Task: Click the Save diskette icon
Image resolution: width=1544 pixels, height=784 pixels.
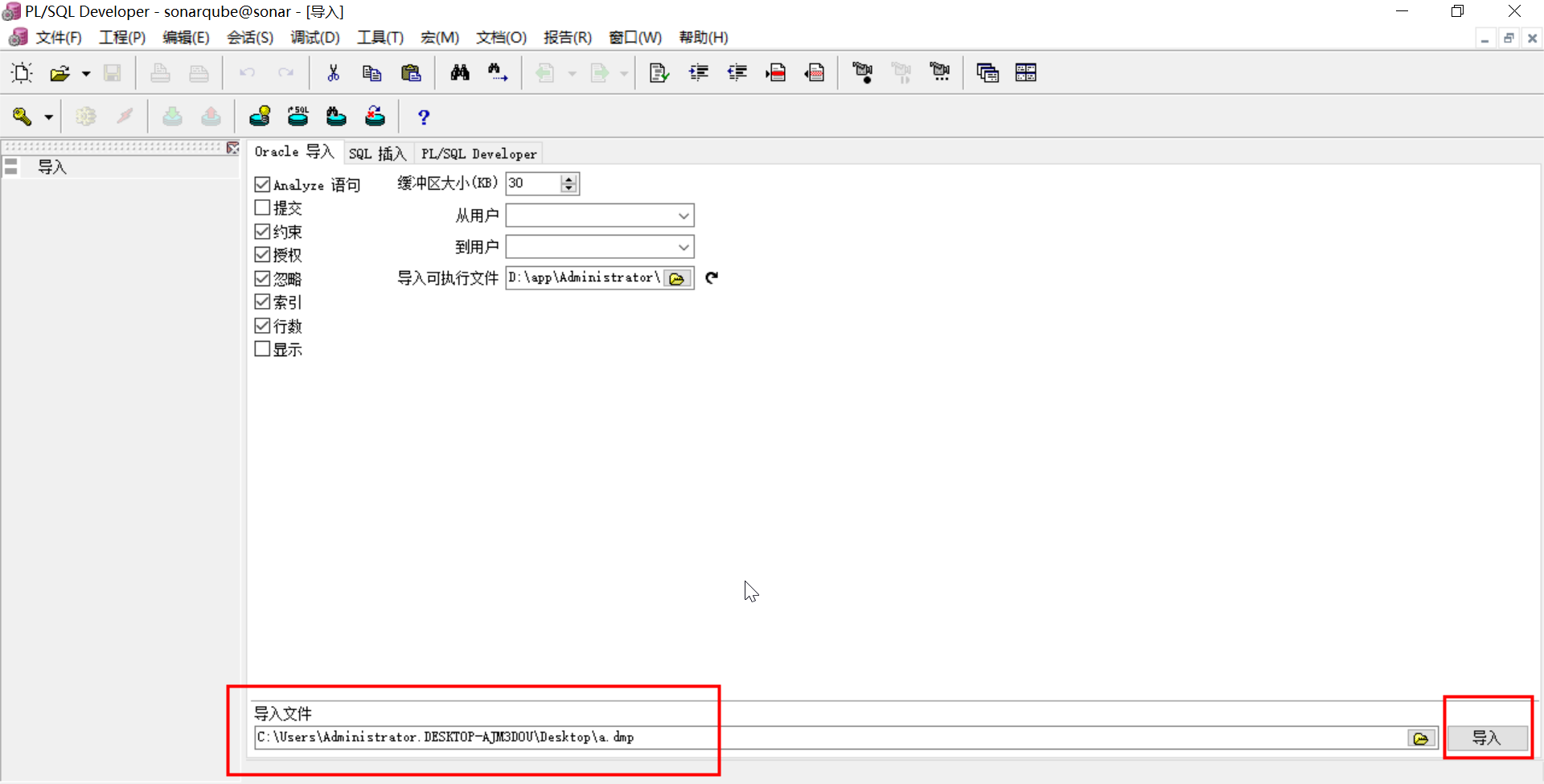Action: [113, 73]
